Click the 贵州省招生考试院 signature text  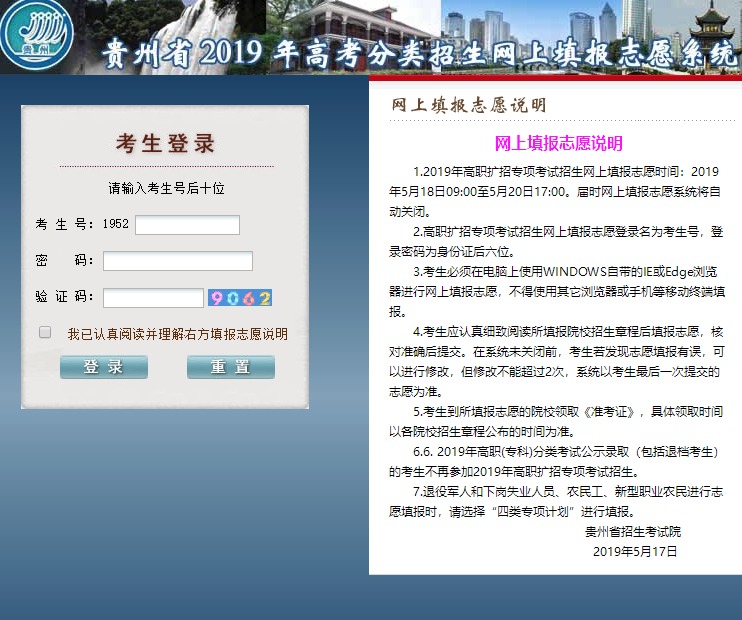click(633, 532)
